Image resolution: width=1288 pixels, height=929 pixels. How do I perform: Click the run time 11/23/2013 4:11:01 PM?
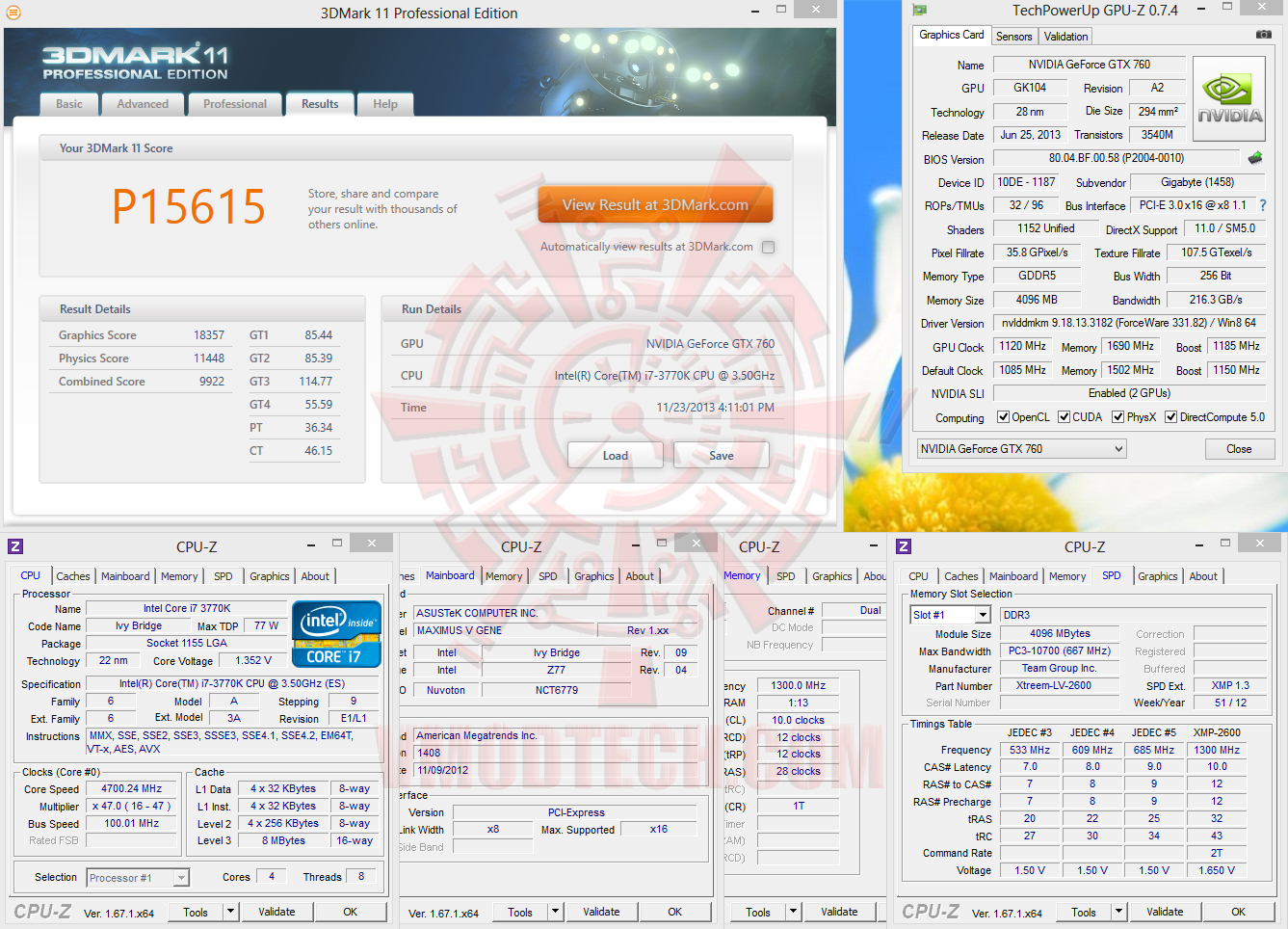(716, 408)
